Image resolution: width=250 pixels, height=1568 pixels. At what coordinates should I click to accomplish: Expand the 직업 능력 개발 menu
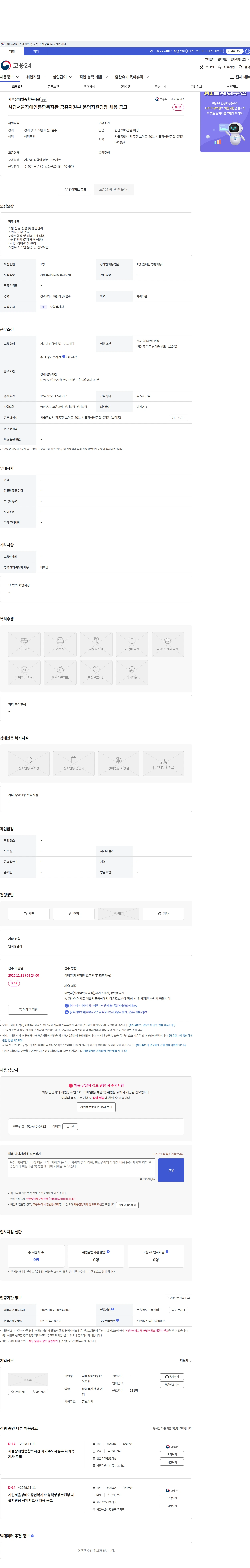tap(93, 77)
